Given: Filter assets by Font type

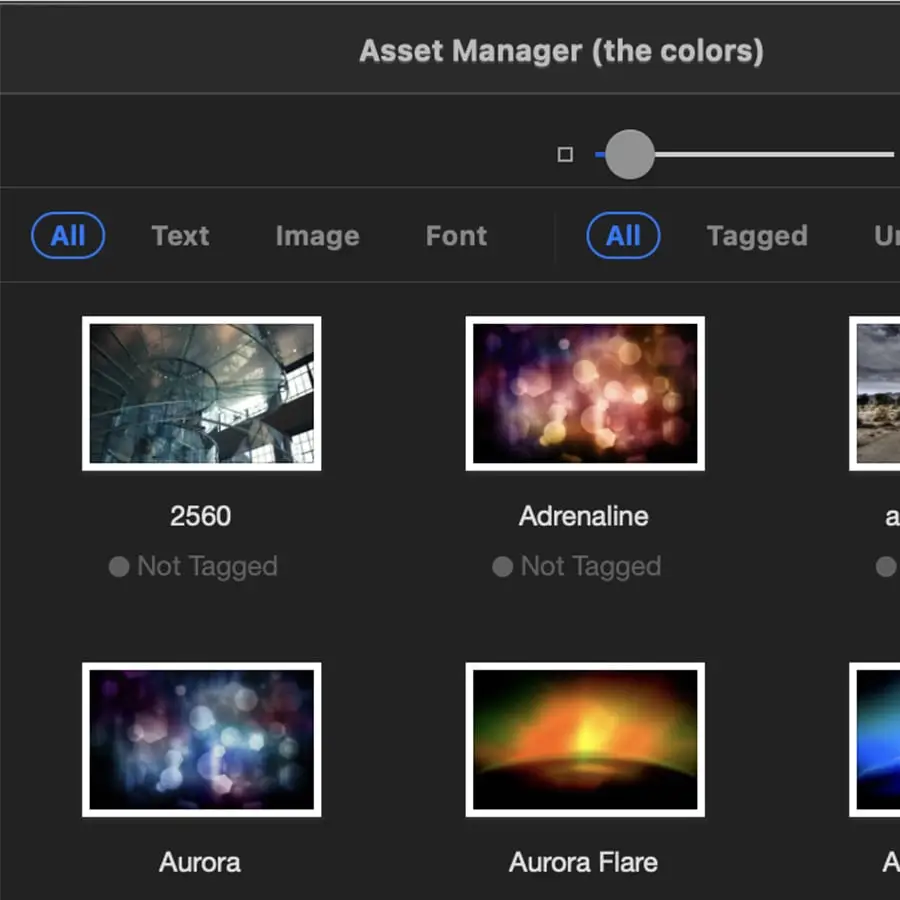Looking at the screenshot, I should pos(456,236).
